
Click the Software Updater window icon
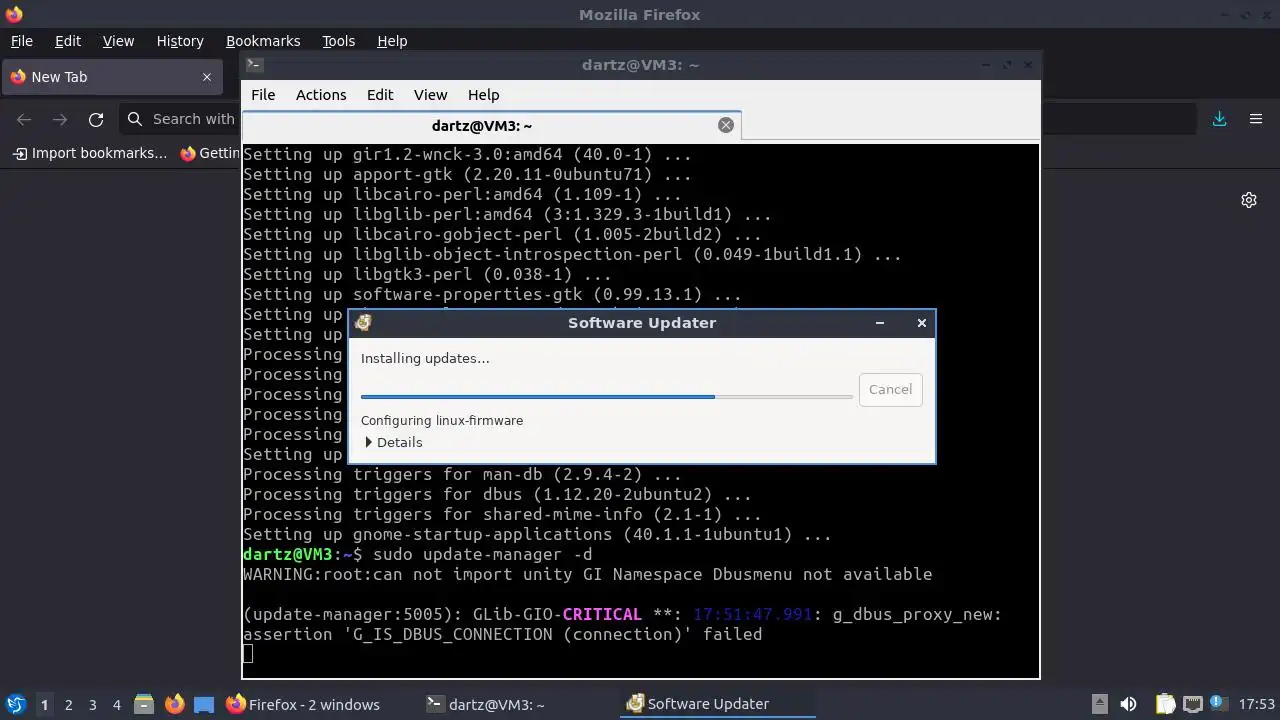(363, 322)
